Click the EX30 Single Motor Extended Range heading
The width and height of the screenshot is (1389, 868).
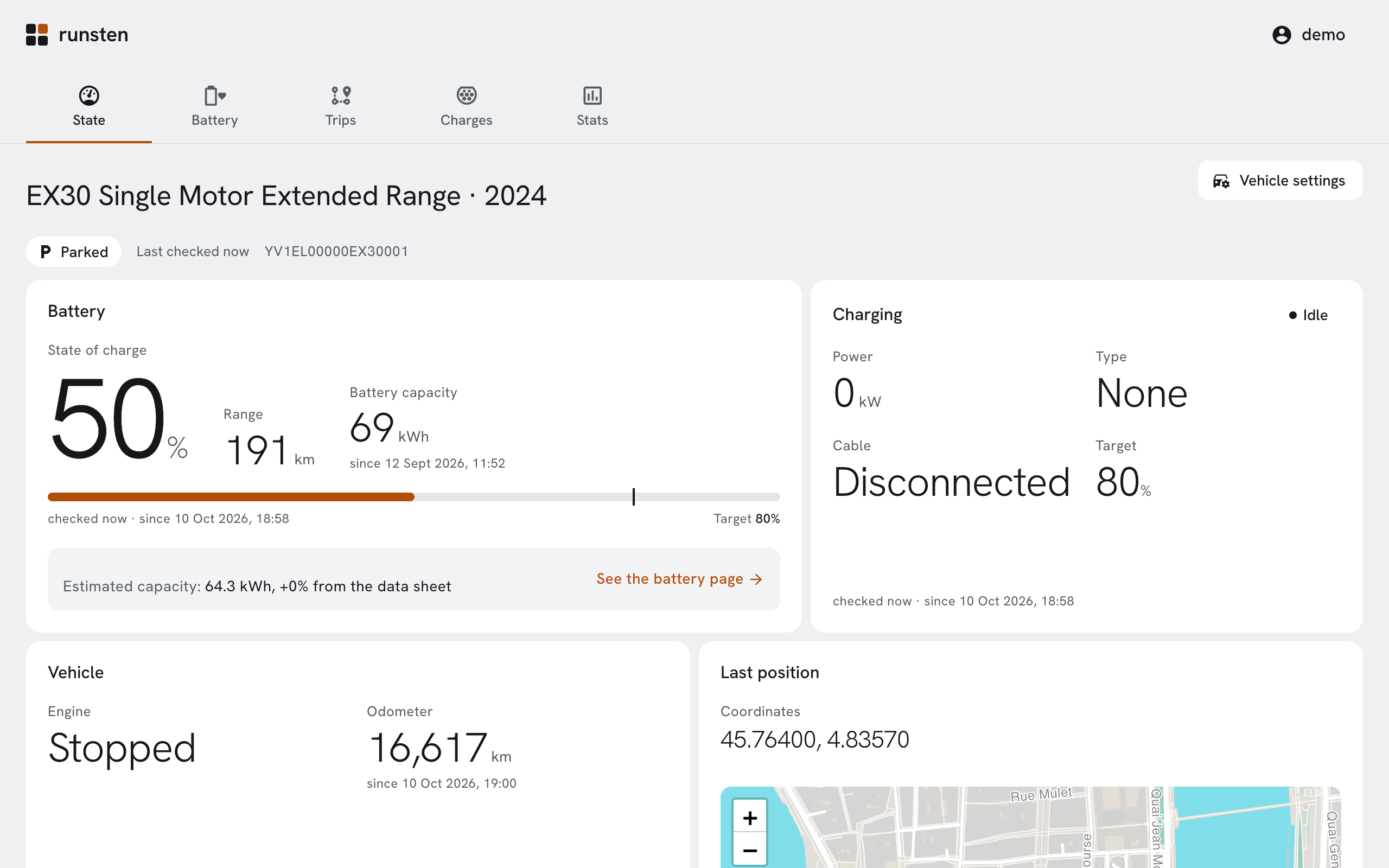(x=286, y=196)
